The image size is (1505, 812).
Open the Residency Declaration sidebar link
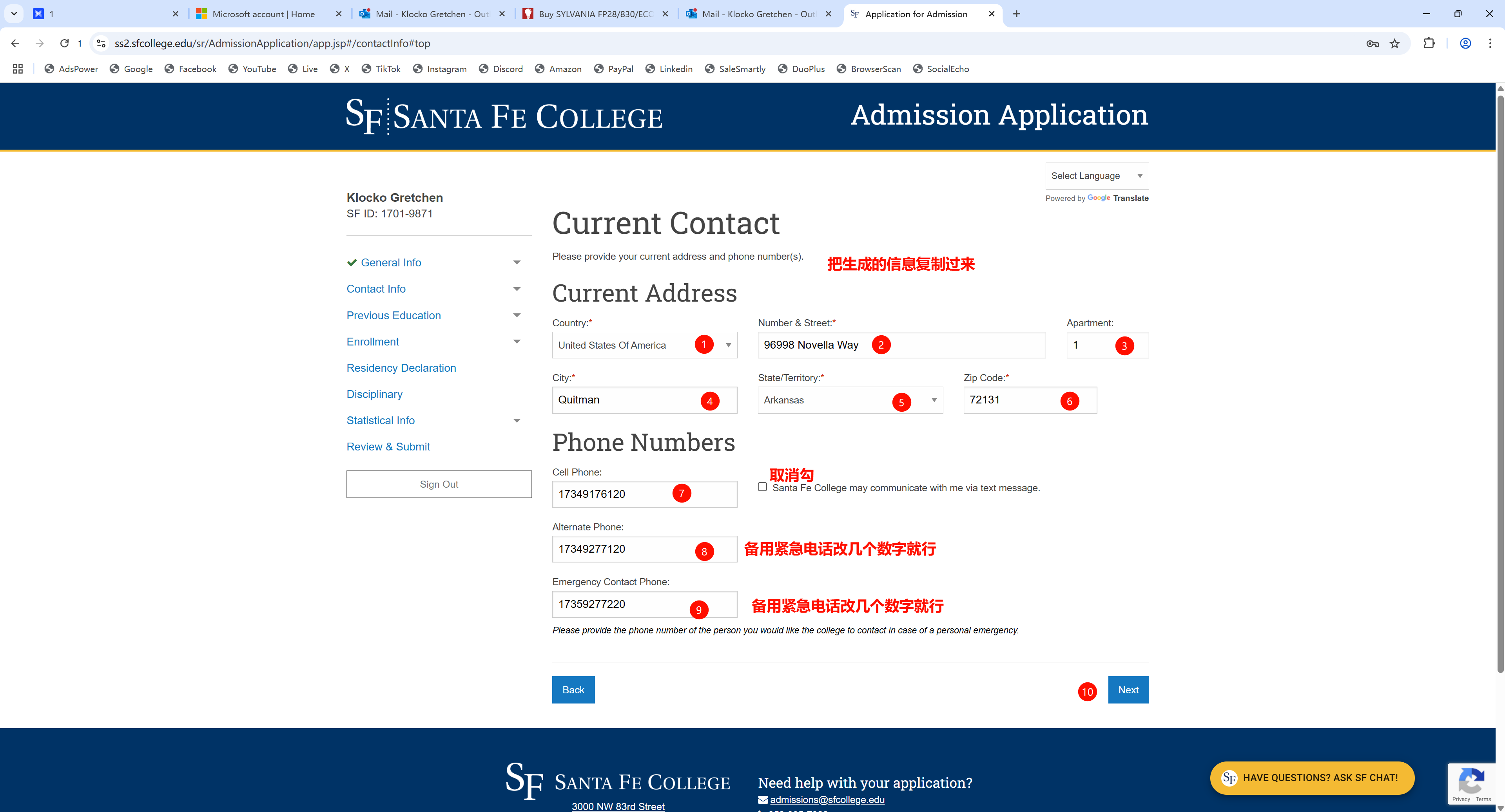[401, 368]
